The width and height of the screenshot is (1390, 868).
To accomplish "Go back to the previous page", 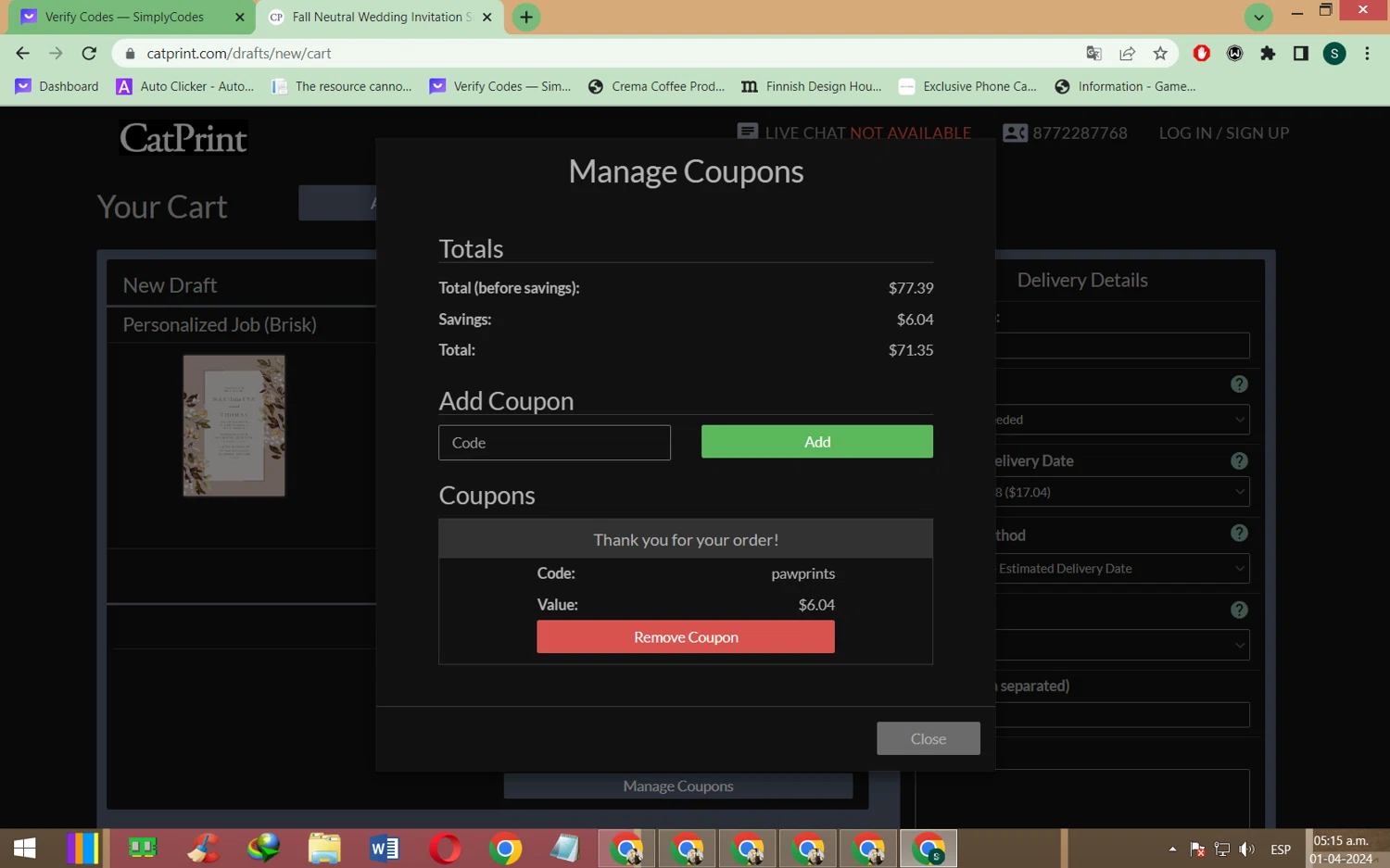I will (23, 54).
